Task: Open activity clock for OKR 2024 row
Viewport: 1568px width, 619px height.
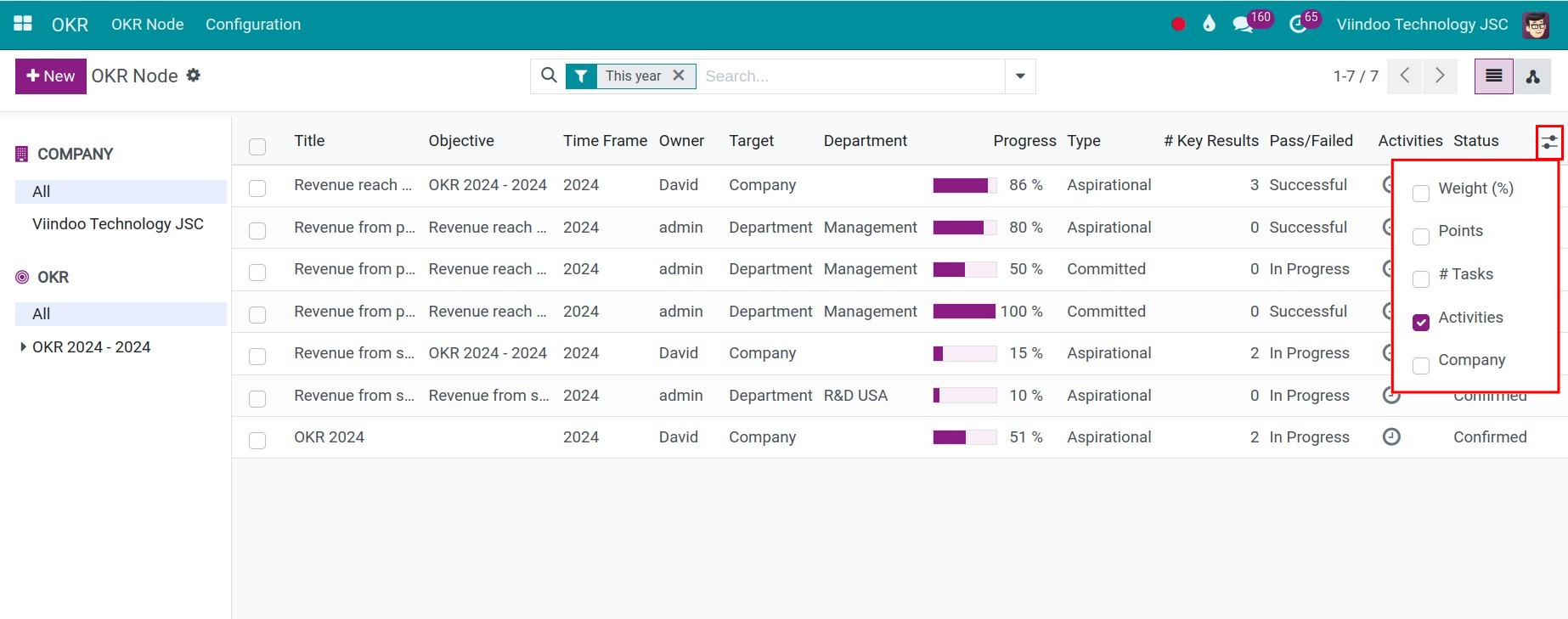Action: click(x=1391, y=436)
